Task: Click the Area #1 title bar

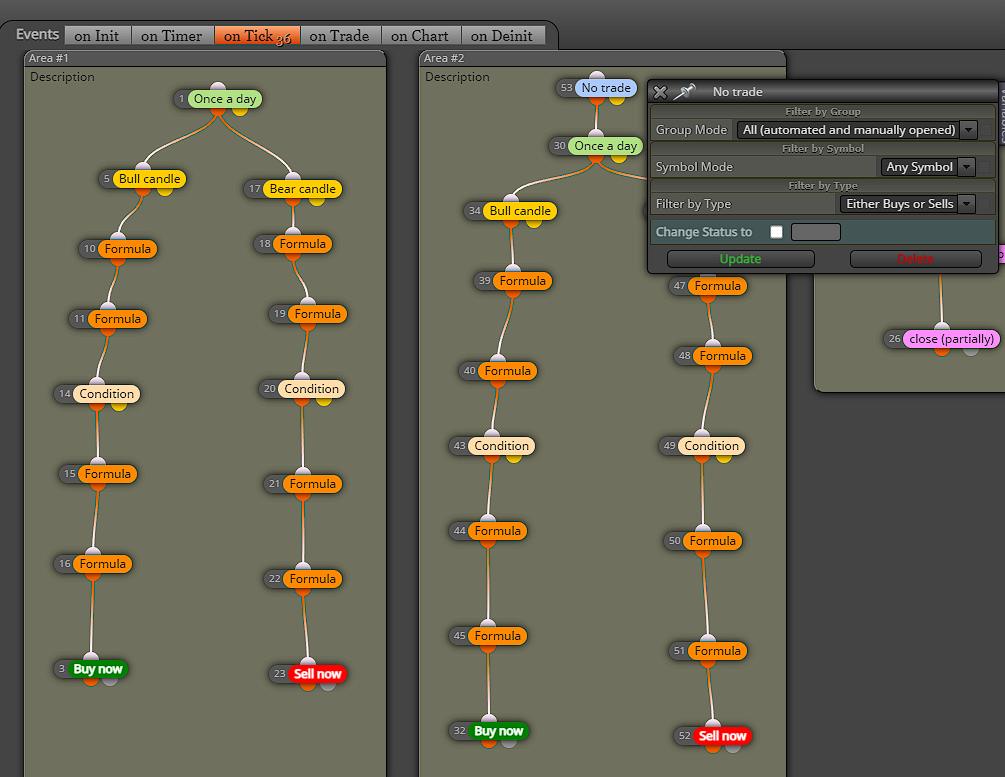Action: tap(205, 58)
